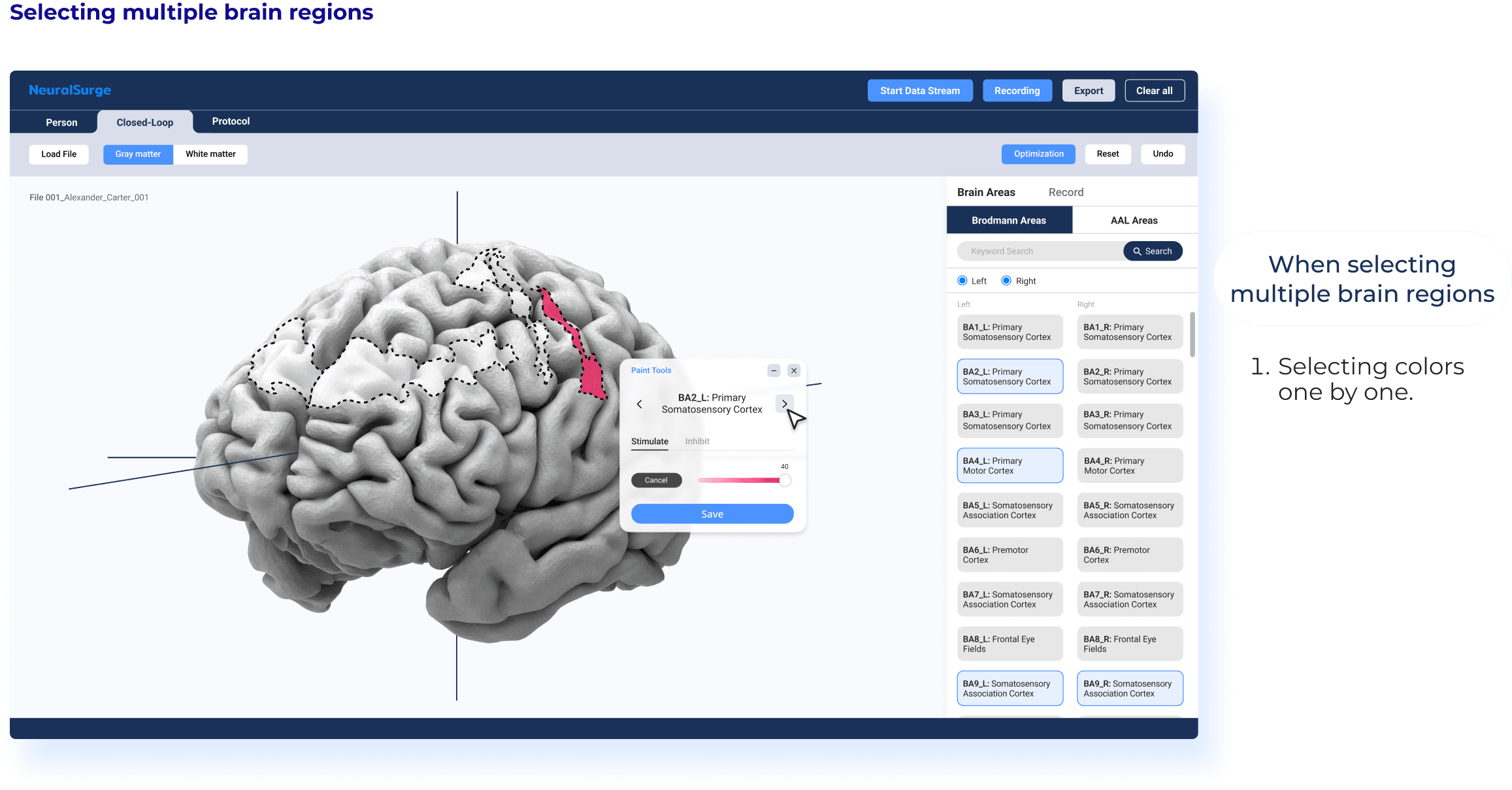Viewport: 1512px width, 790px height.
Task: Go to next brain region arrow
Action: pyautogui.click(x=784, y=404)
